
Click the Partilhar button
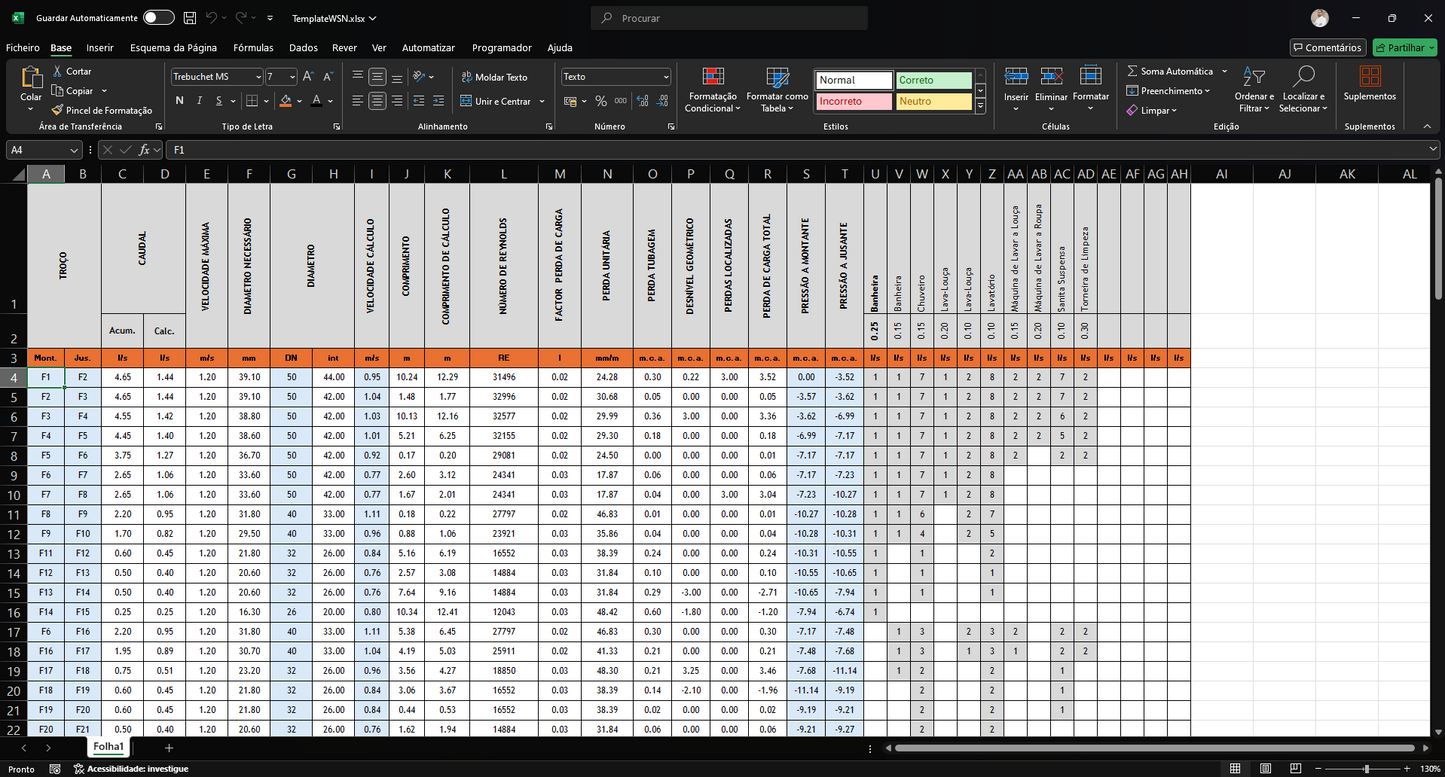click(x=1404, y=47)
